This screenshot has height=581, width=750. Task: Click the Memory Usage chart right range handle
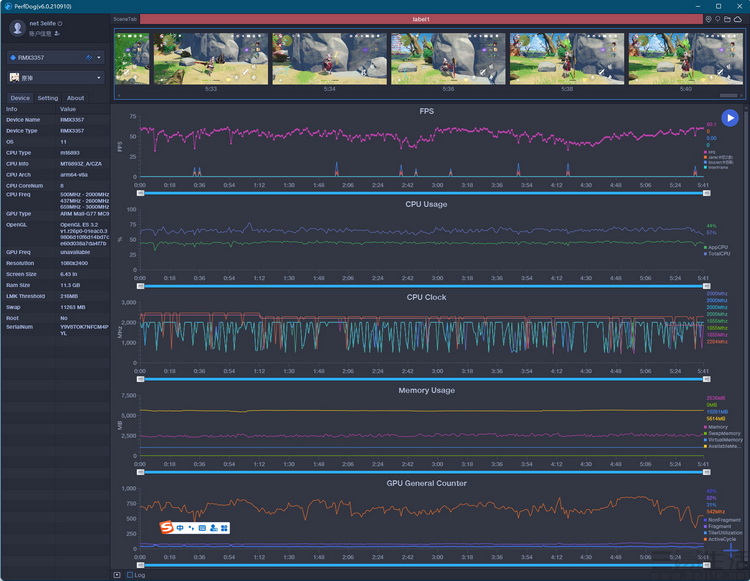[x=706, y=472]
